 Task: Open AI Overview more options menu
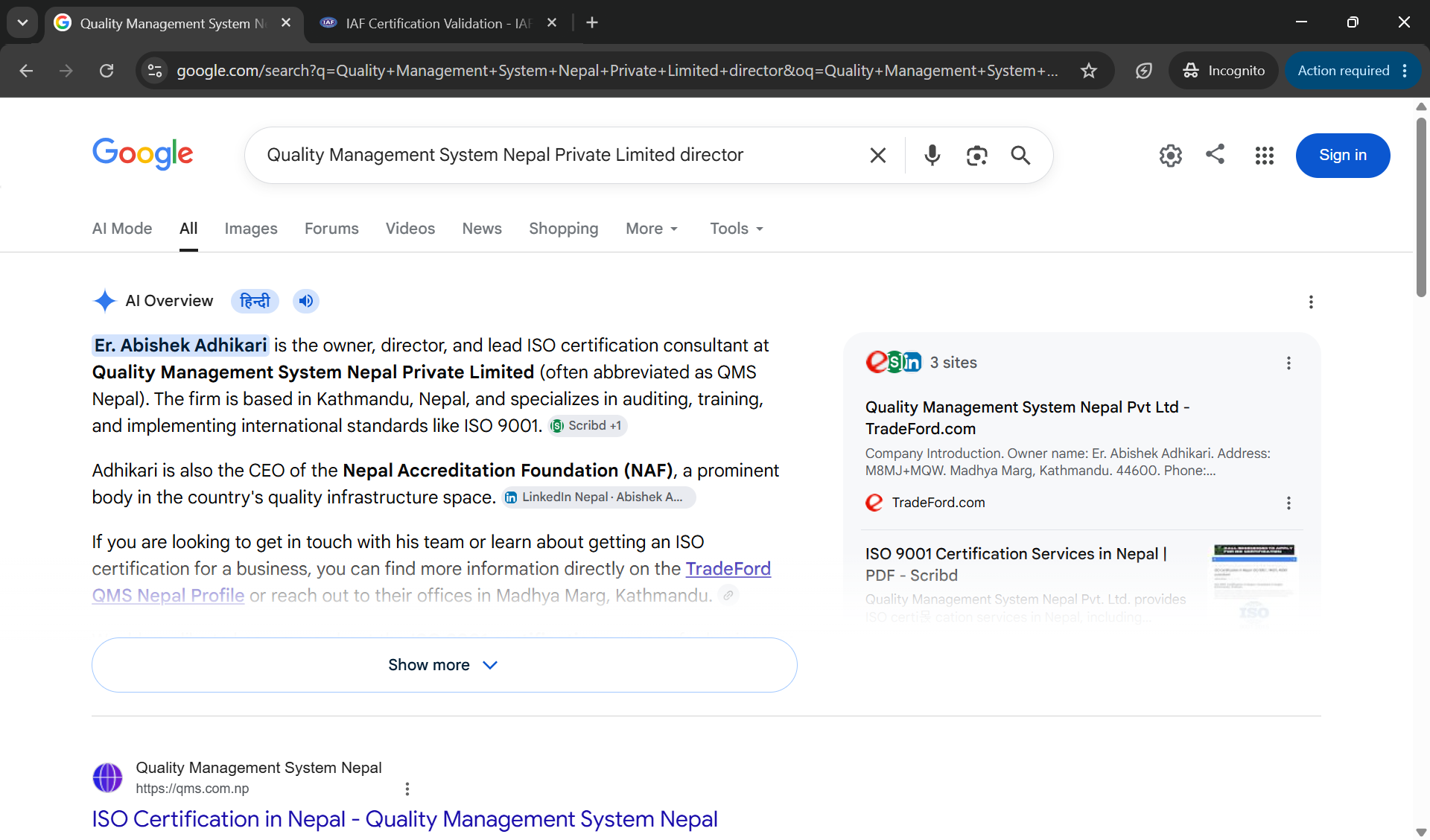pyautogui.click(x=1311, y=302)
